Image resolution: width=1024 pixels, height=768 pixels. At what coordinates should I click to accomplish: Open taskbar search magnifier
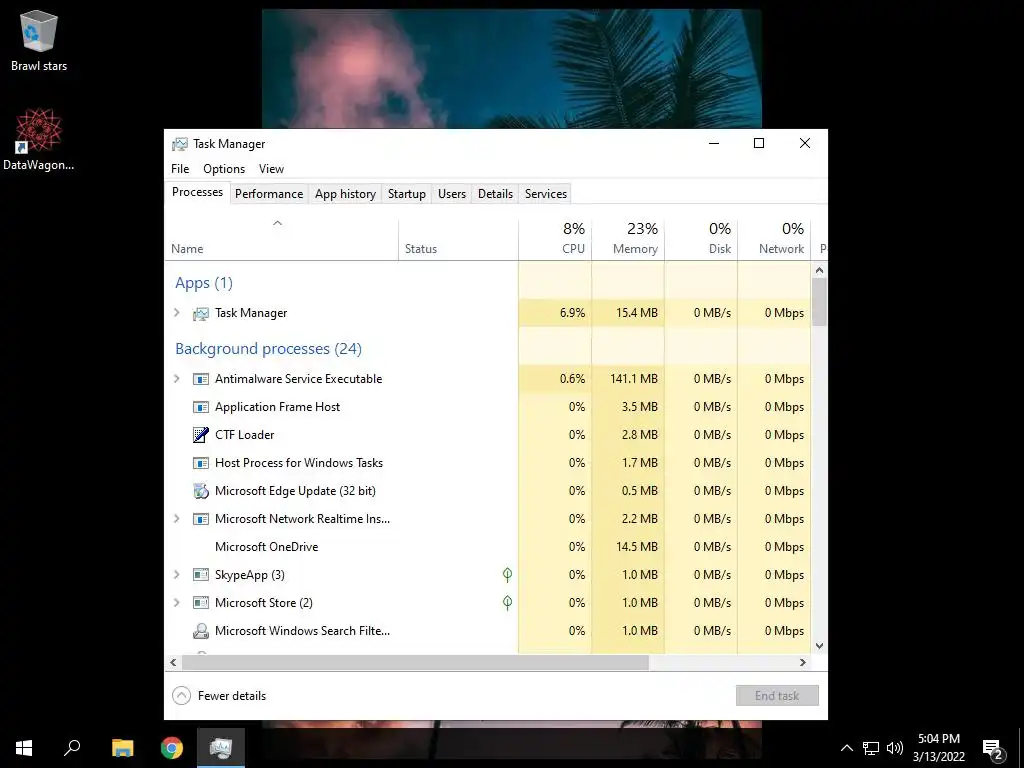pos(72,748)
